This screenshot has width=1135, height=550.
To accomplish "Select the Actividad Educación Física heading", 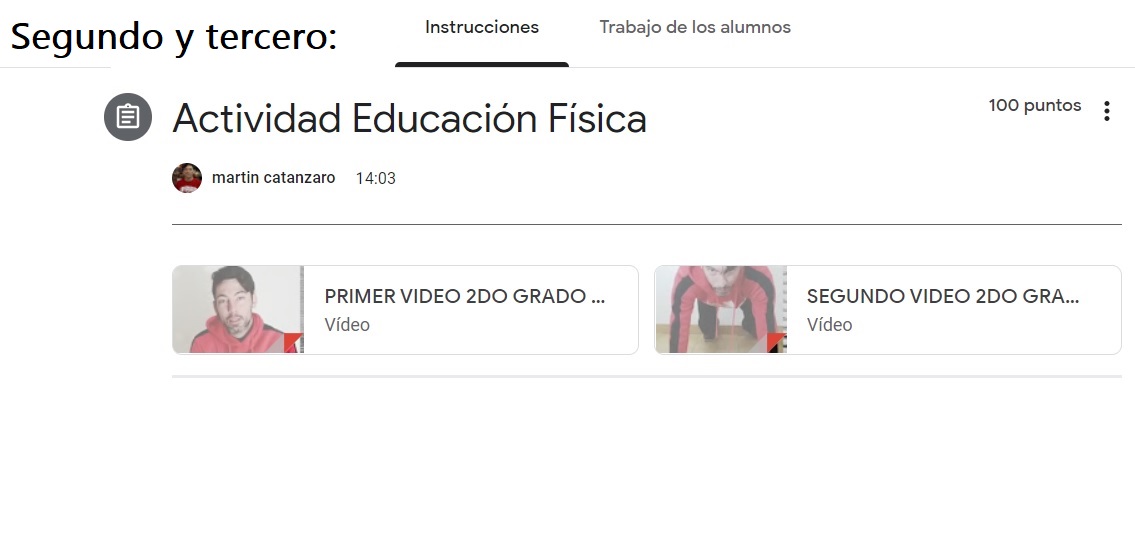I will coord(410,119).
